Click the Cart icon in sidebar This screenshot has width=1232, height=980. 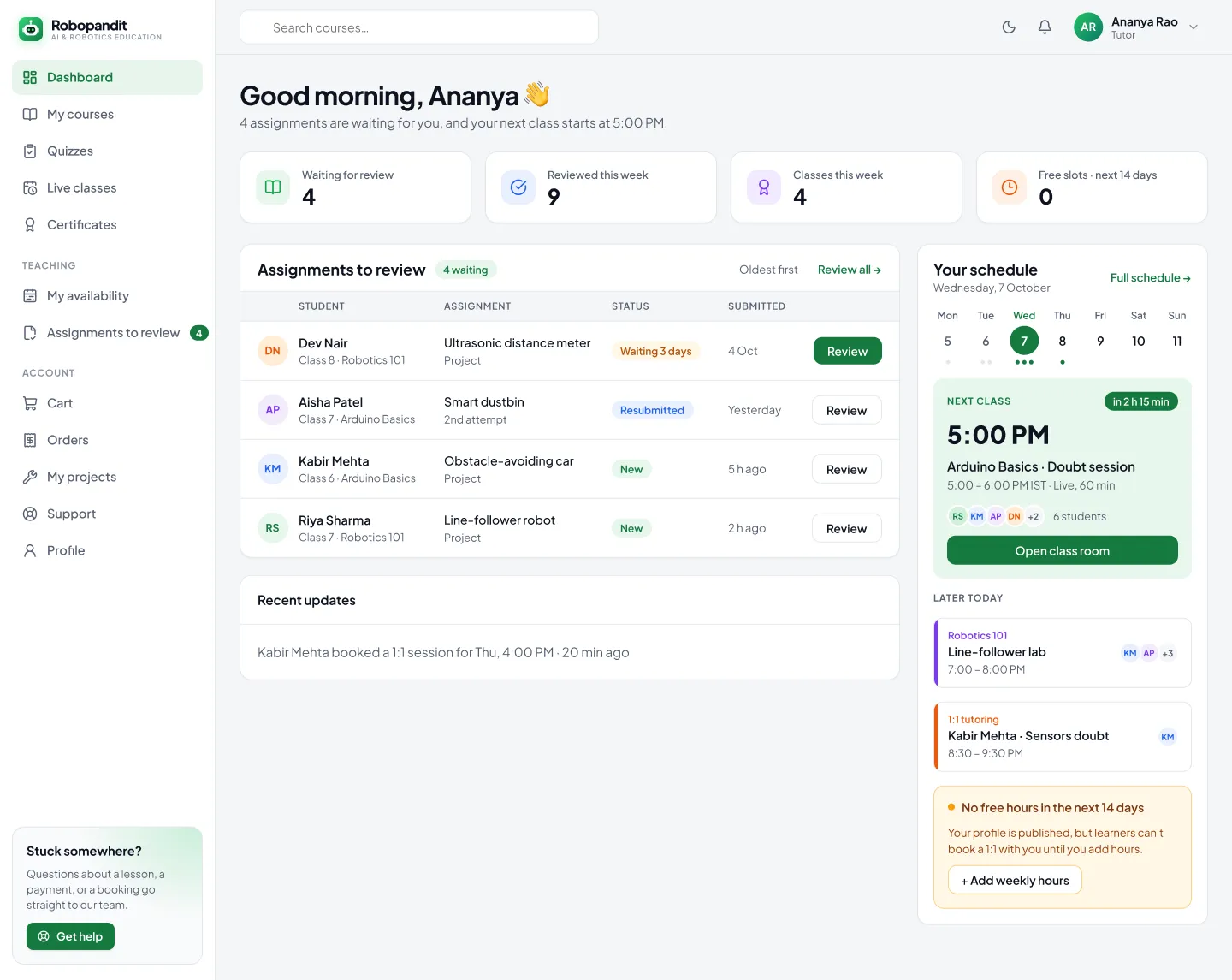[30, 403]
